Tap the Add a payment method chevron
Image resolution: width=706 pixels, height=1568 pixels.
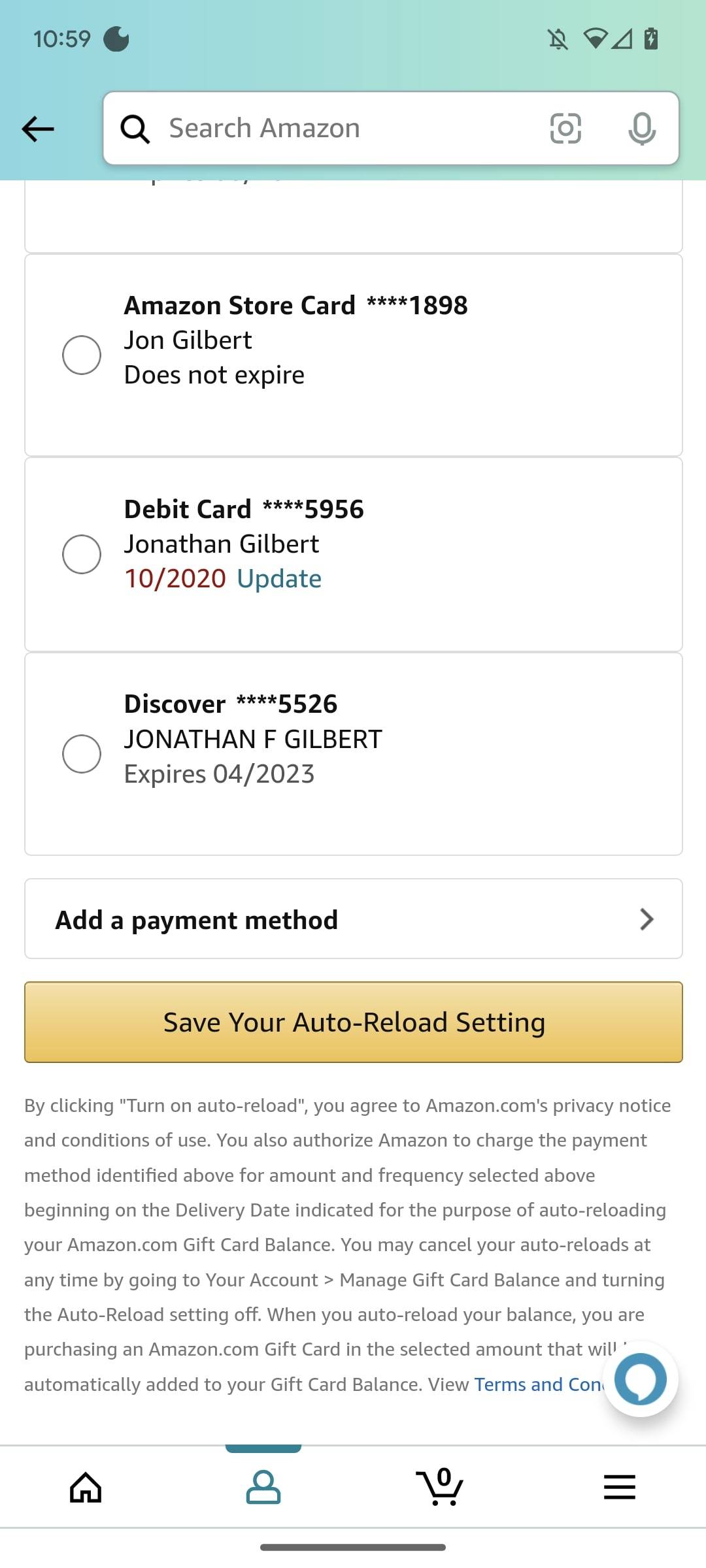coord(647,919)
